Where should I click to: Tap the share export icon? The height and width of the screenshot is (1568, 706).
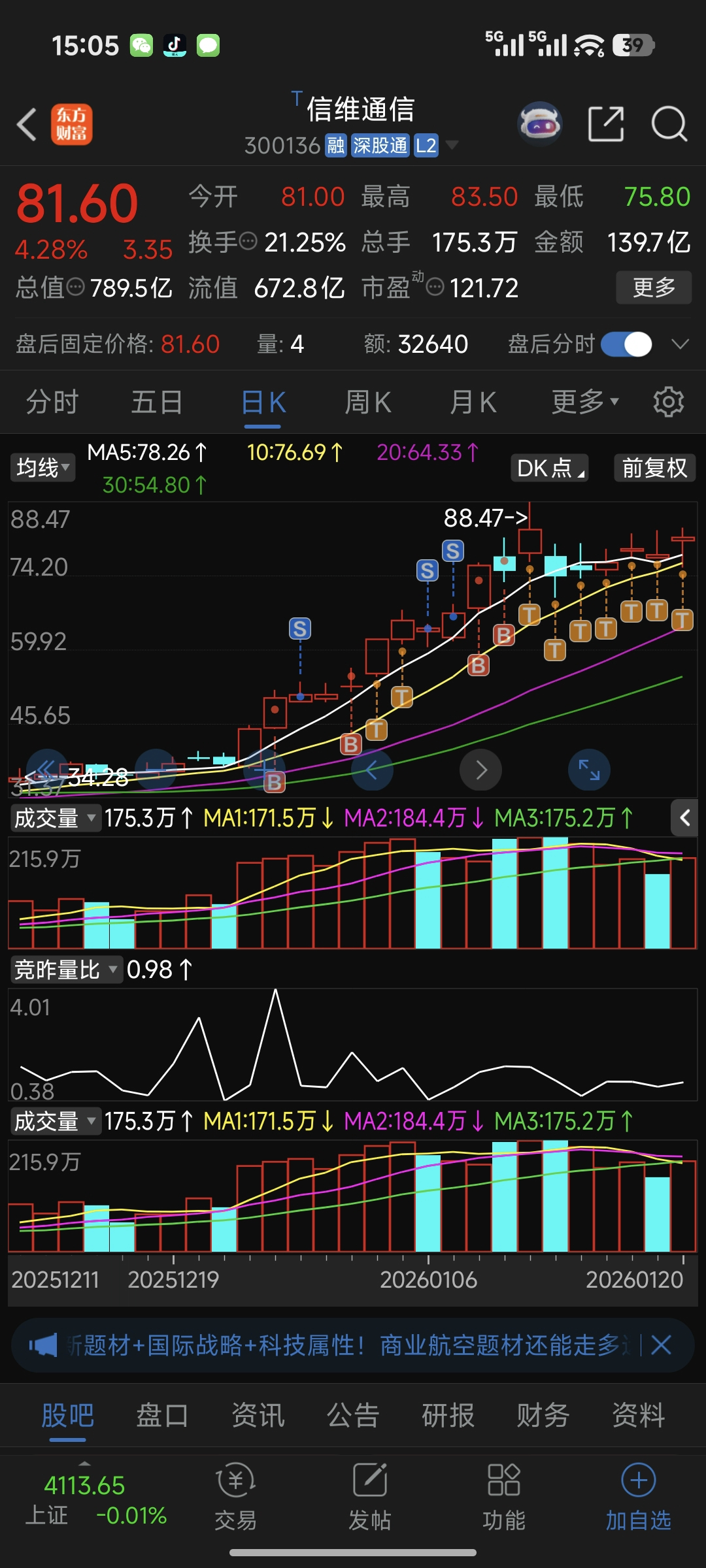coord(606,123)
